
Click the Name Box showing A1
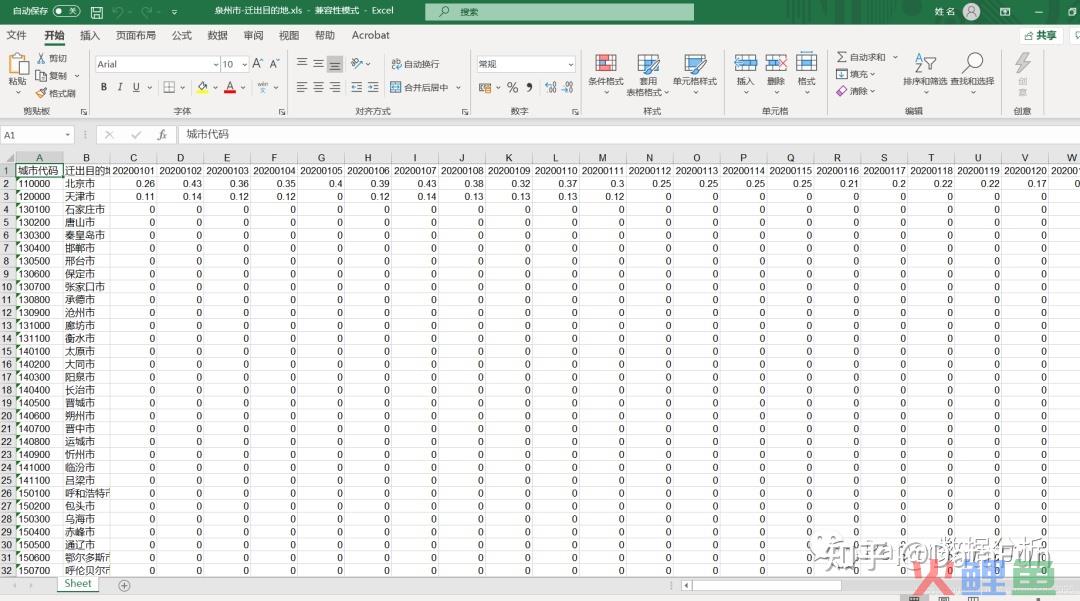pos(37,135)
